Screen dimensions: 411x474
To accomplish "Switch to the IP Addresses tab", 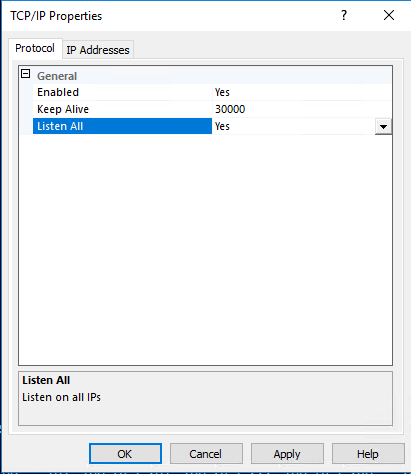I will (x=98, y=50).
